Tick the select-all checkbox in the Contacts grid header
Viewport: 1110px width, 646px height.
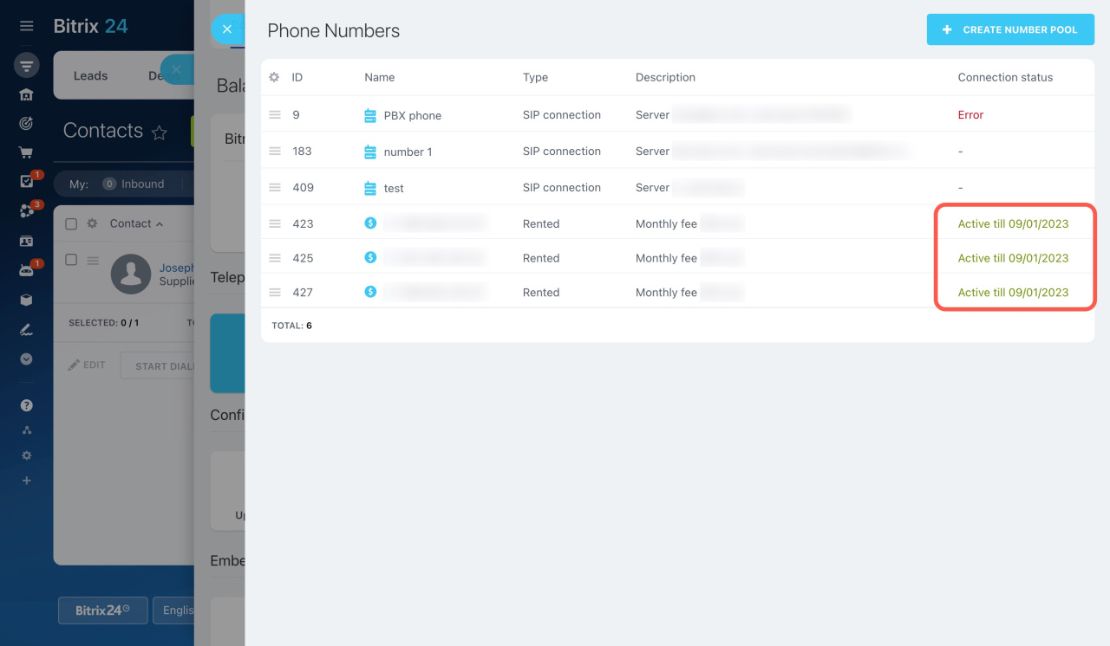(x=71, y=224)
